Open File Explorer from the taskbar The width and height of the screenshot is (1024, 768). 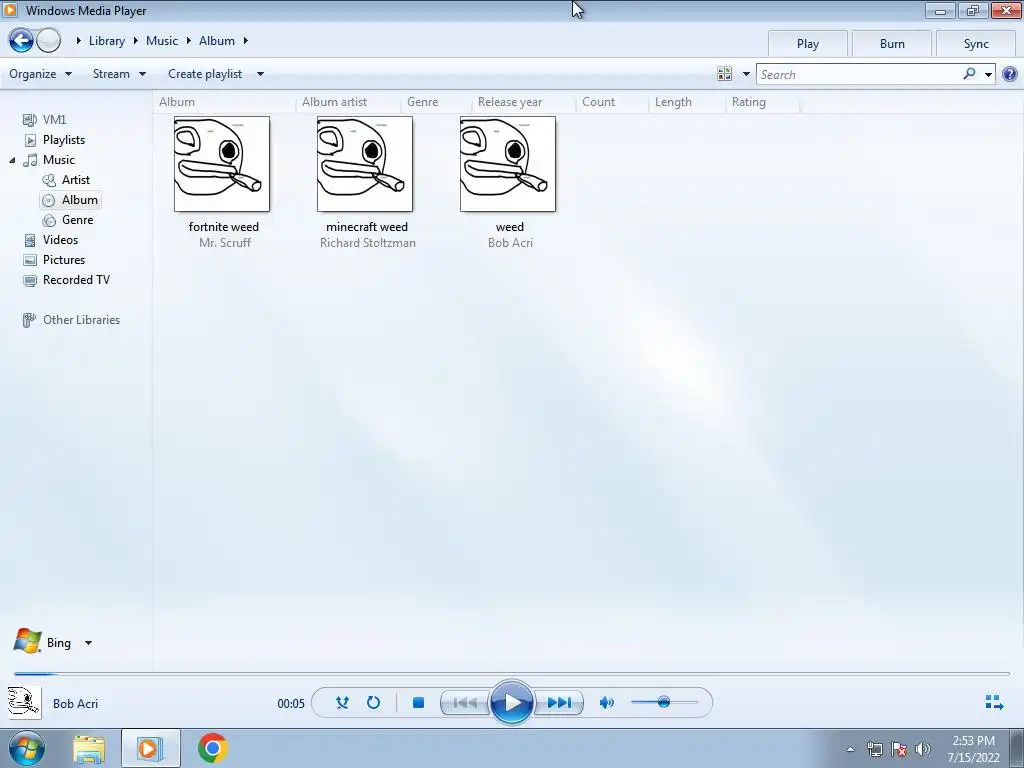point(89,749)
